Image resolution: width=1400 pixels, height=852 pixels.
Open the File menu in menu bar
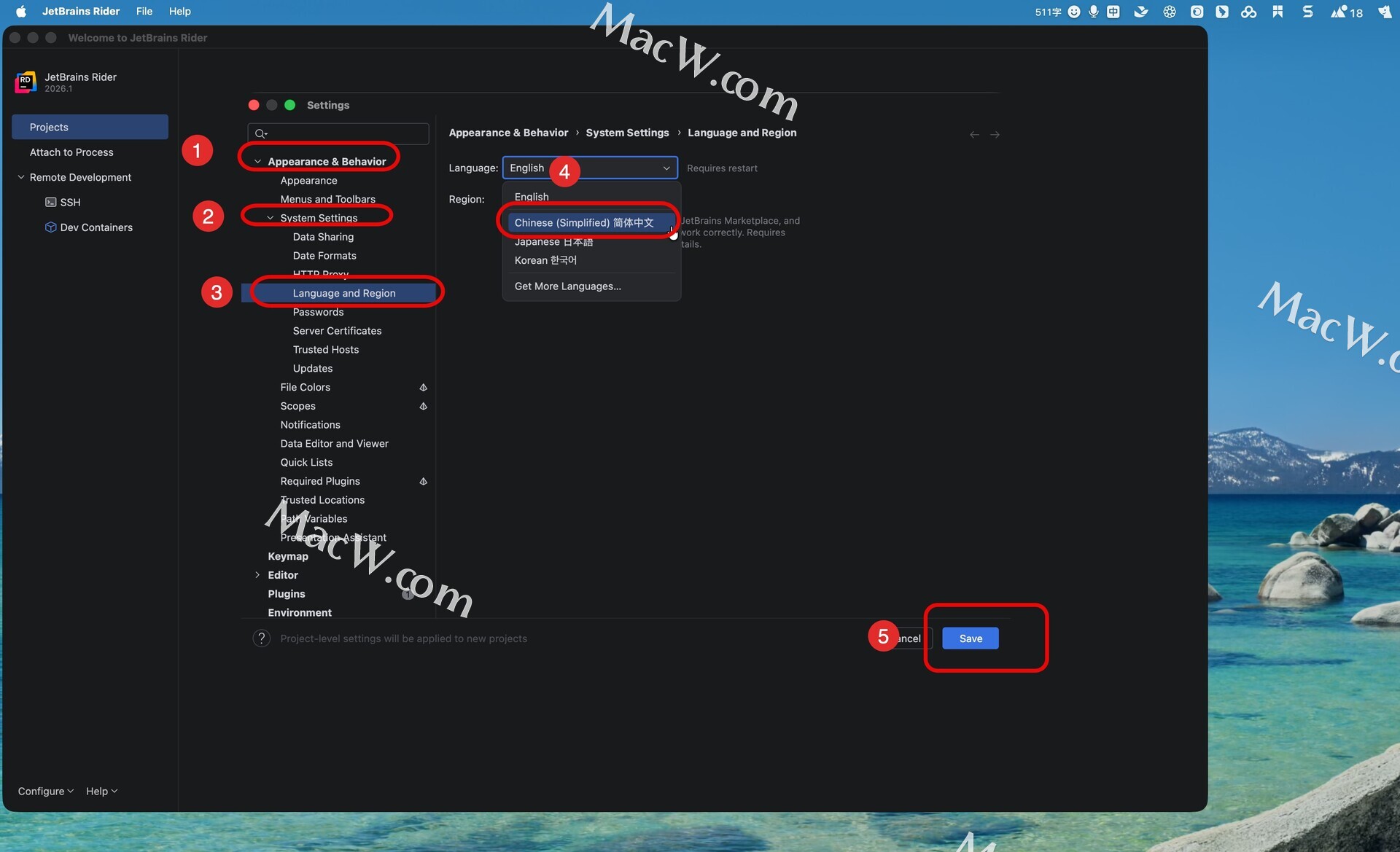pyautogui.click(x=144, y=11)
